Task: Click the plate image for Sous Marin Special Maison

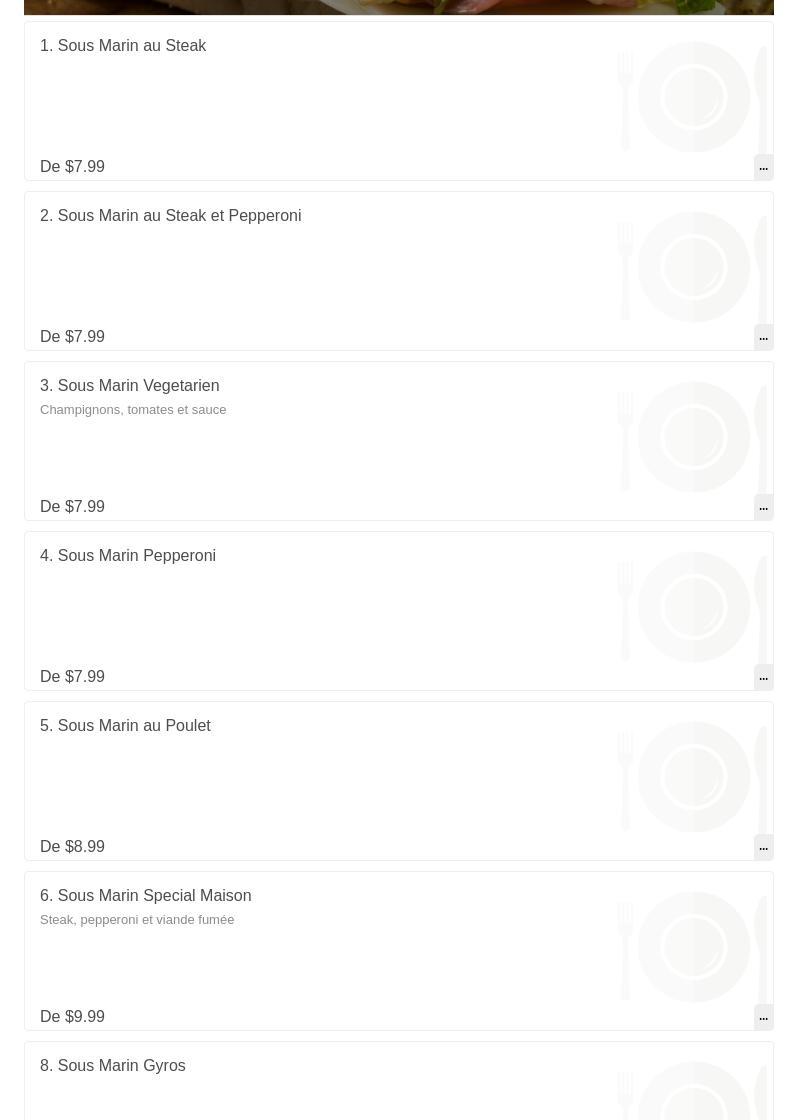Action: point(693,947)
